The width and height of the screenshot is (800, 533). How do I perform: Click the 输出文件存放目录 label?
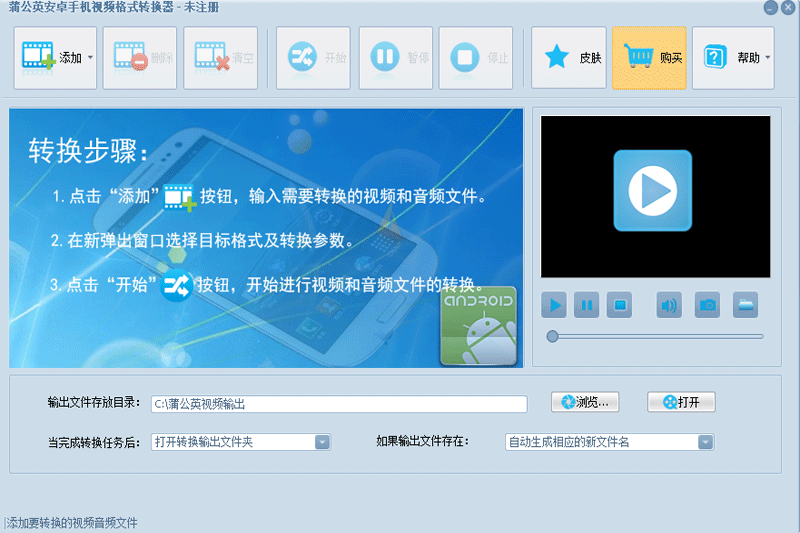pos(94,402)
